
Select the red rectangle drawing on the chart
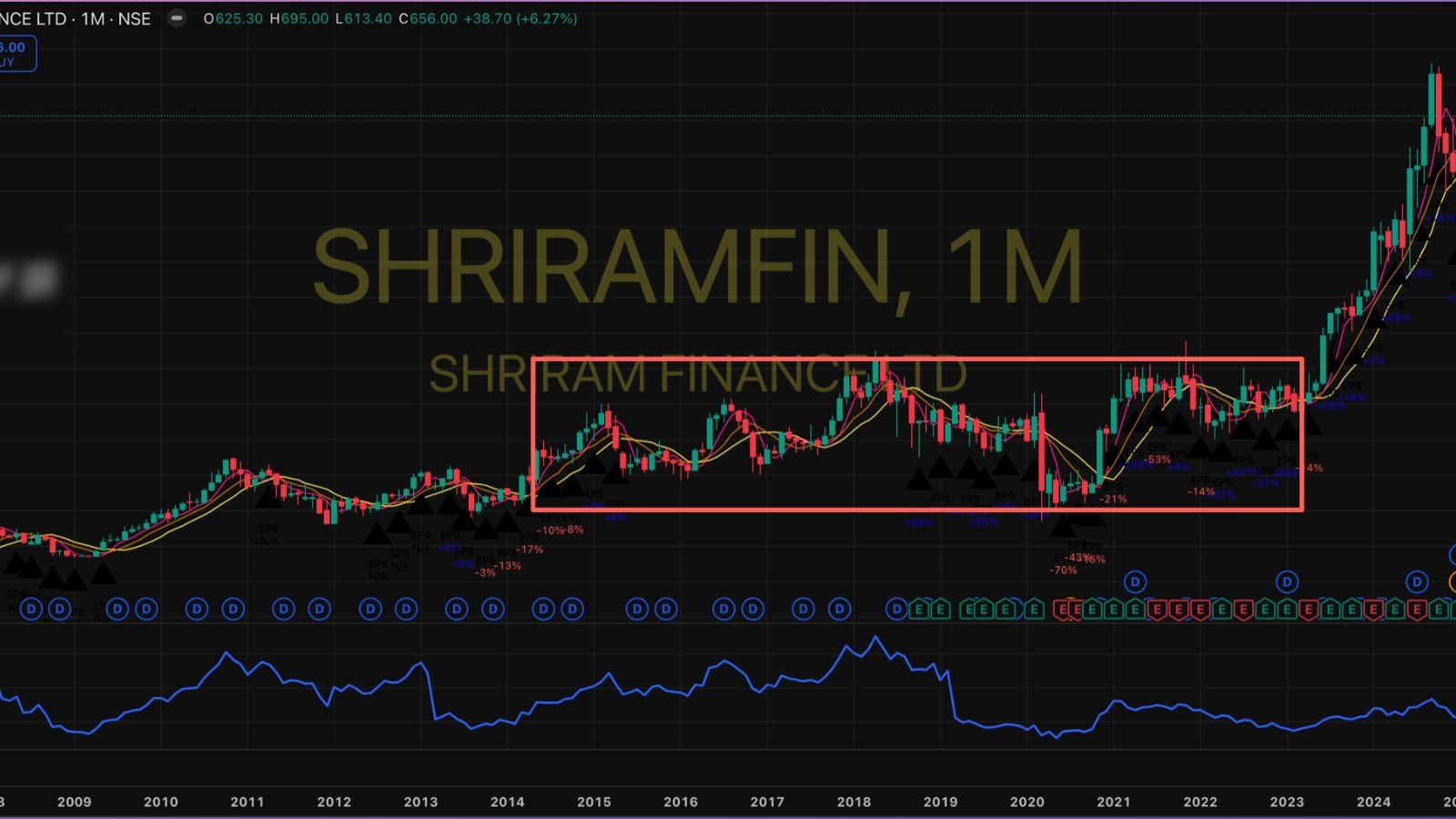[910, 359]
